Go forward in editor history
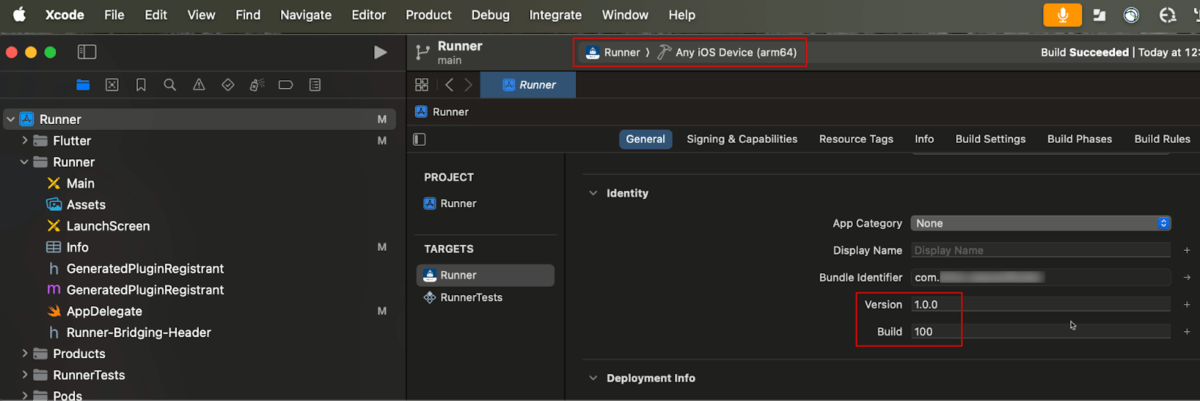 (468, 85)
